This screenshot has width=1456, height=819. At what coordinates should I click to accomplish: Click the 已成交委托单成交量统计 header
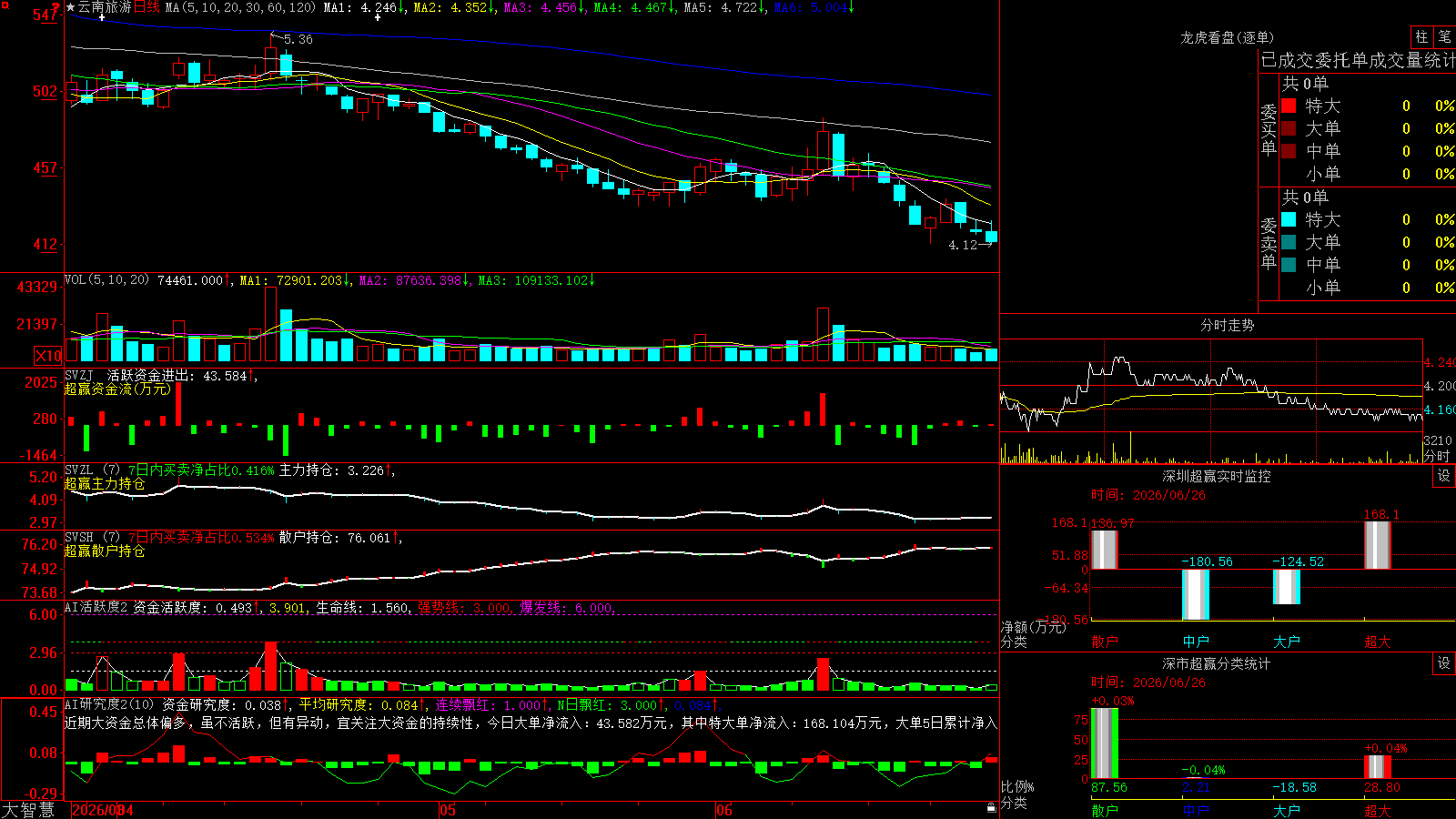(x=1358, y=60)
